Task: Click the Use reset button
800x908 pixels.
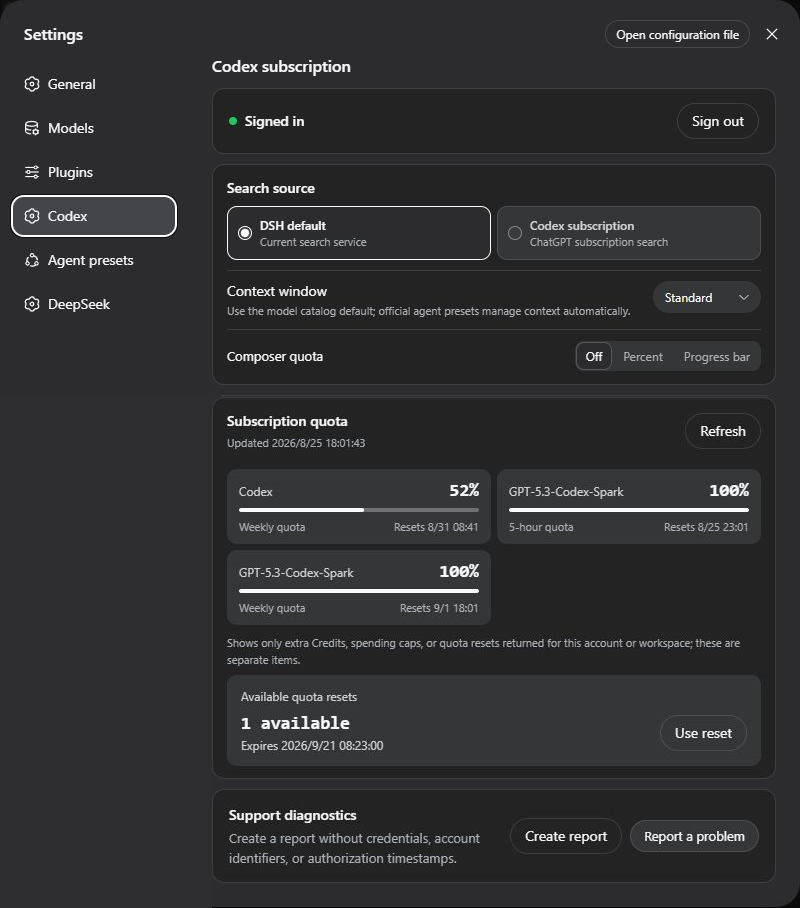Action: pyautogui.click(x=703, y=733)
